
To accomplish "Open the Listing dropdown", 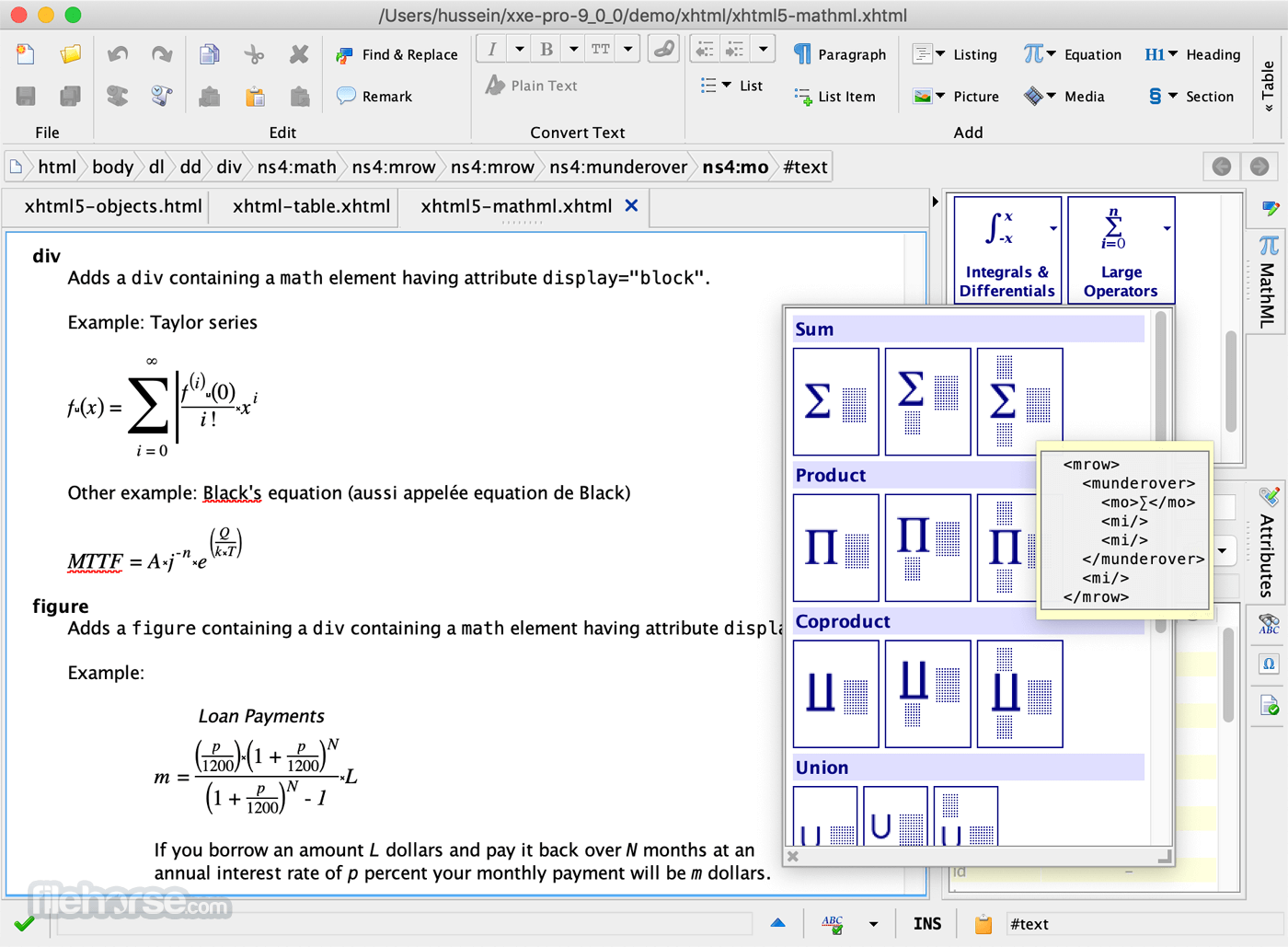I will (x=954, y=54).
